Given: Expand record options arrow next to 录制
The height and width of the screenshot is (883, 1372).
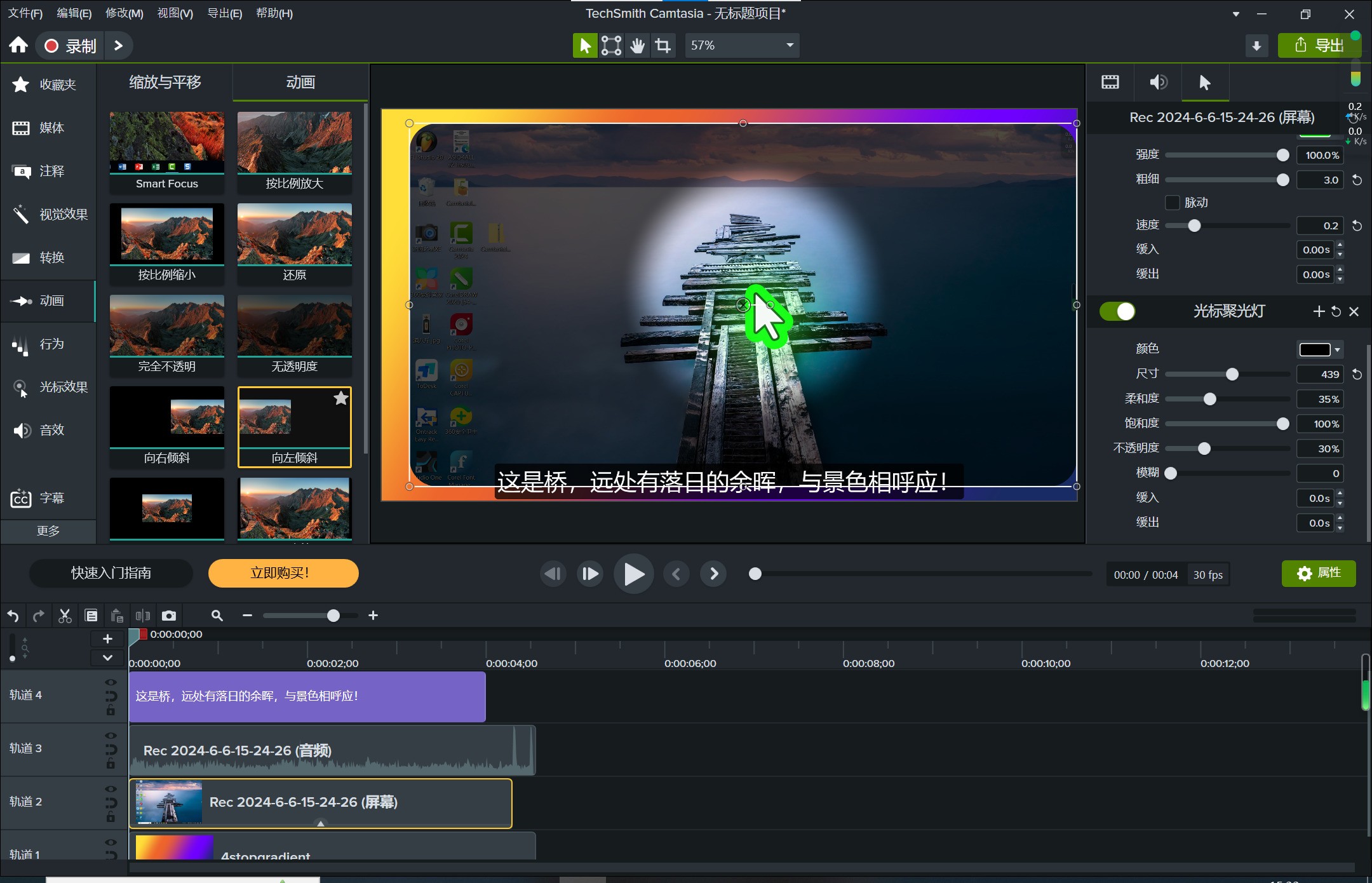Looking at the screenshot, I should coord(118,46).
